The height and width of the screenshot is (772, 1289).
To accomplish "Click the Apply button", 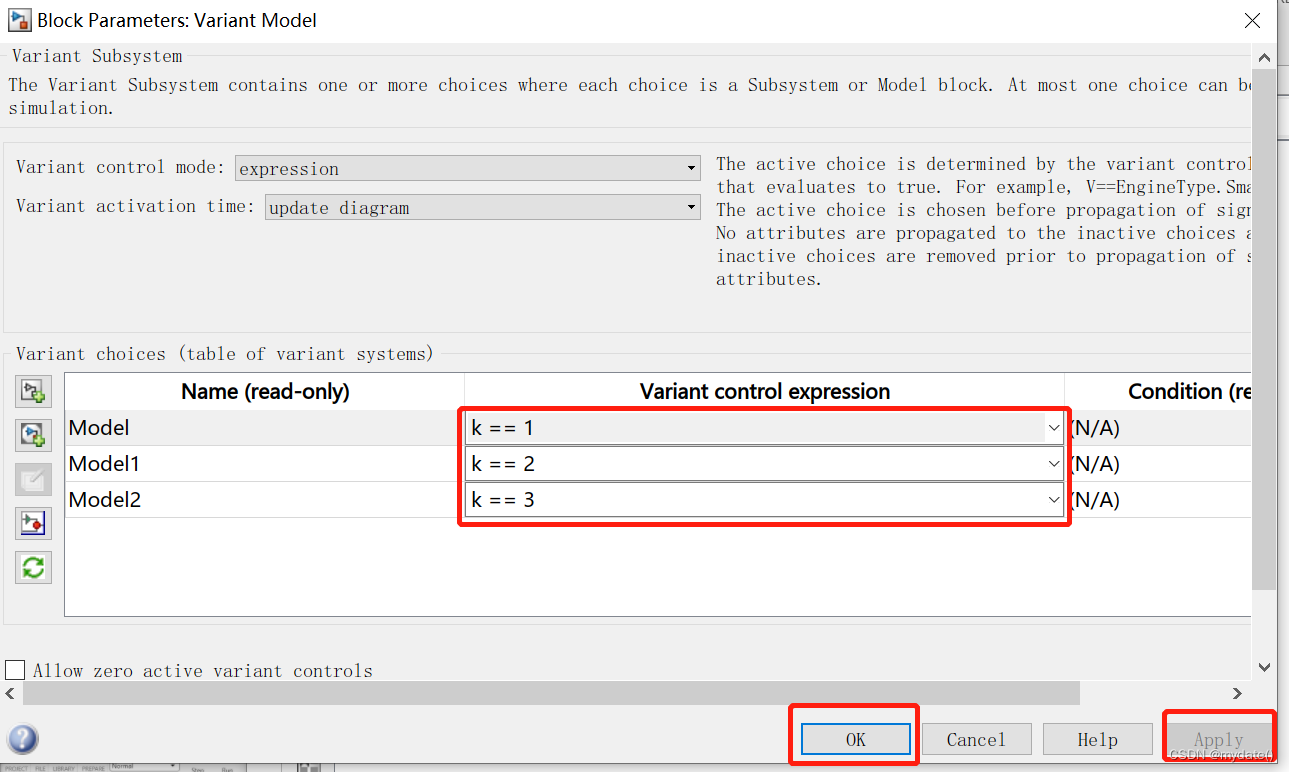I will pos(1218,739).
